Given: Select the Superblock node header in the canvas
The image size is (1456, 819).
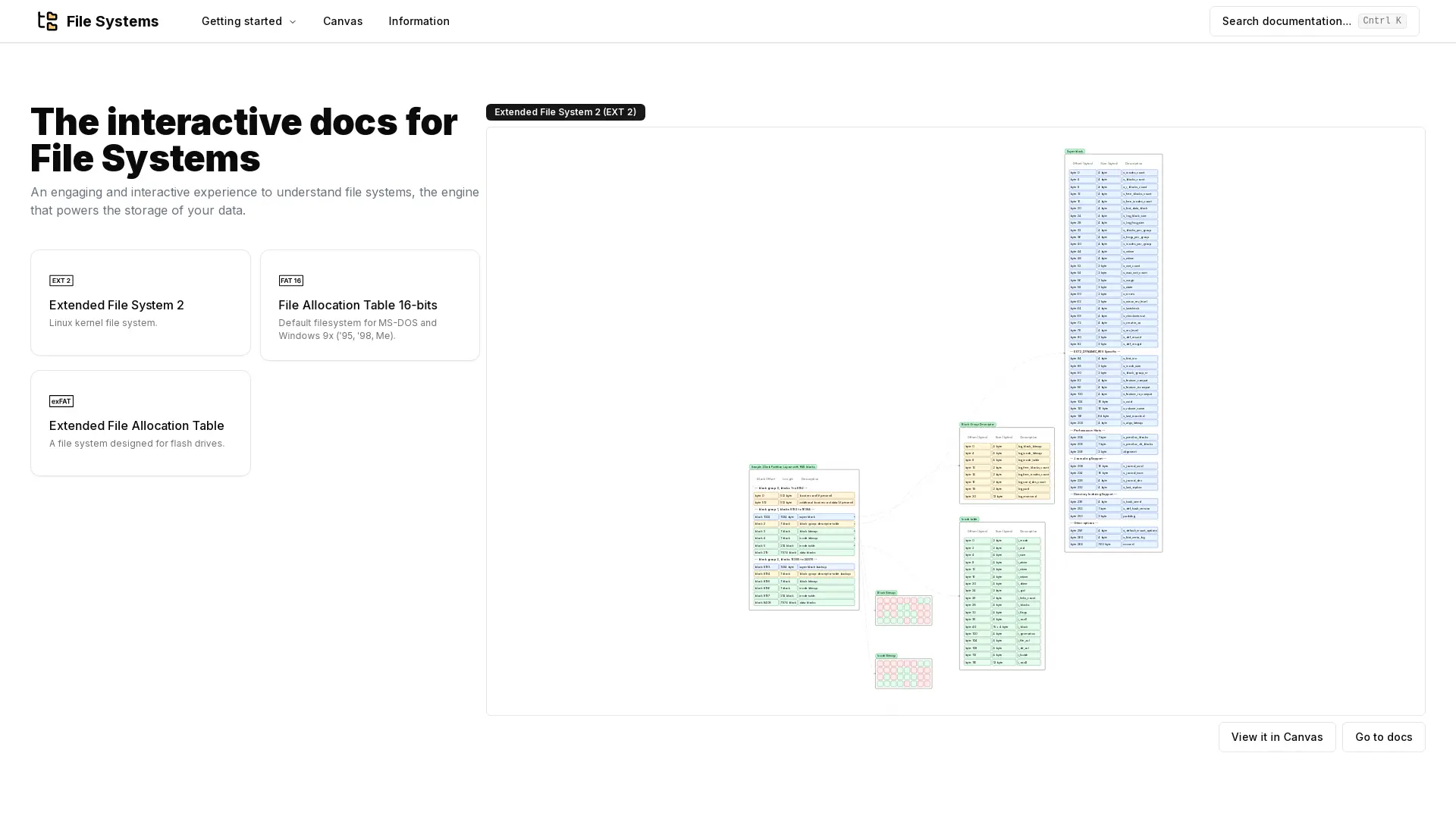Looking at the screenshot, I should 1075,151.
